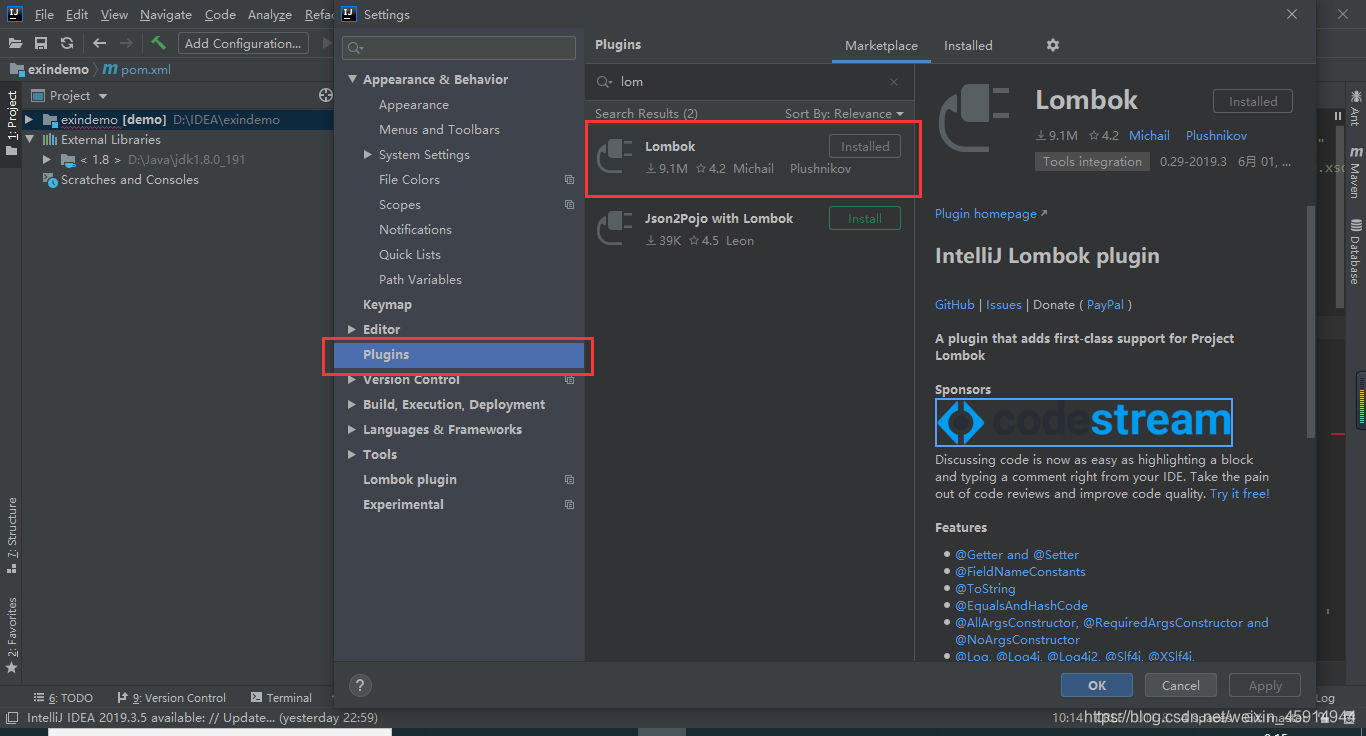1366x736 pixels.
Task: Click the Cancel button
Action: point(1180,685)
